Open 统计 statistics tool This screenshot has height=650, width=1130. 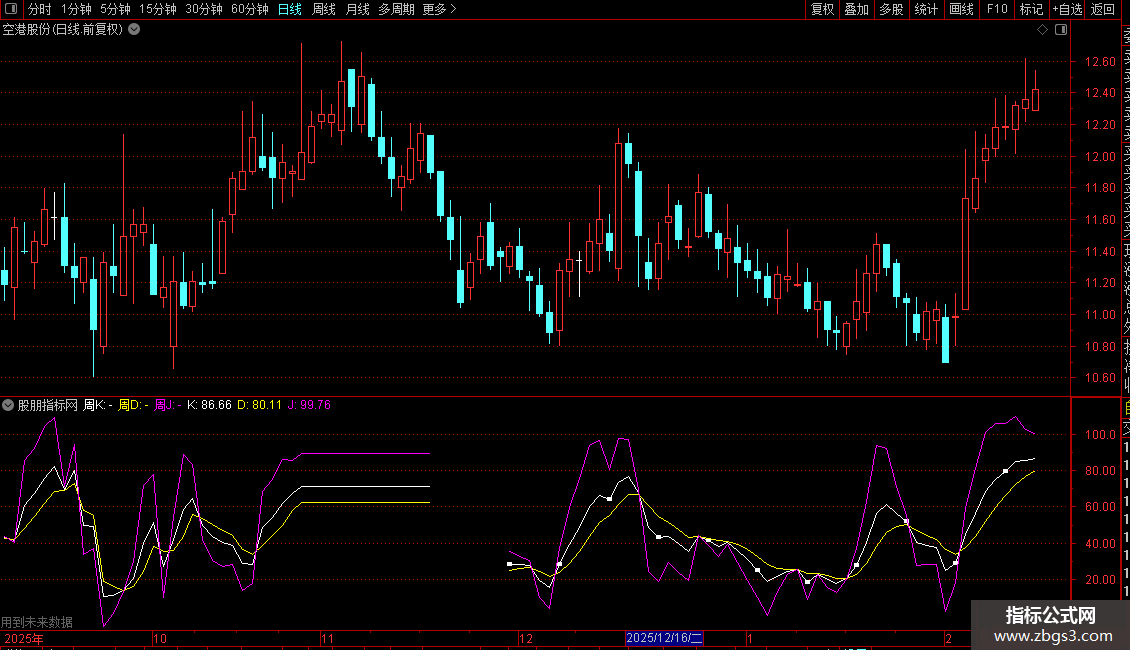(926, 9)
